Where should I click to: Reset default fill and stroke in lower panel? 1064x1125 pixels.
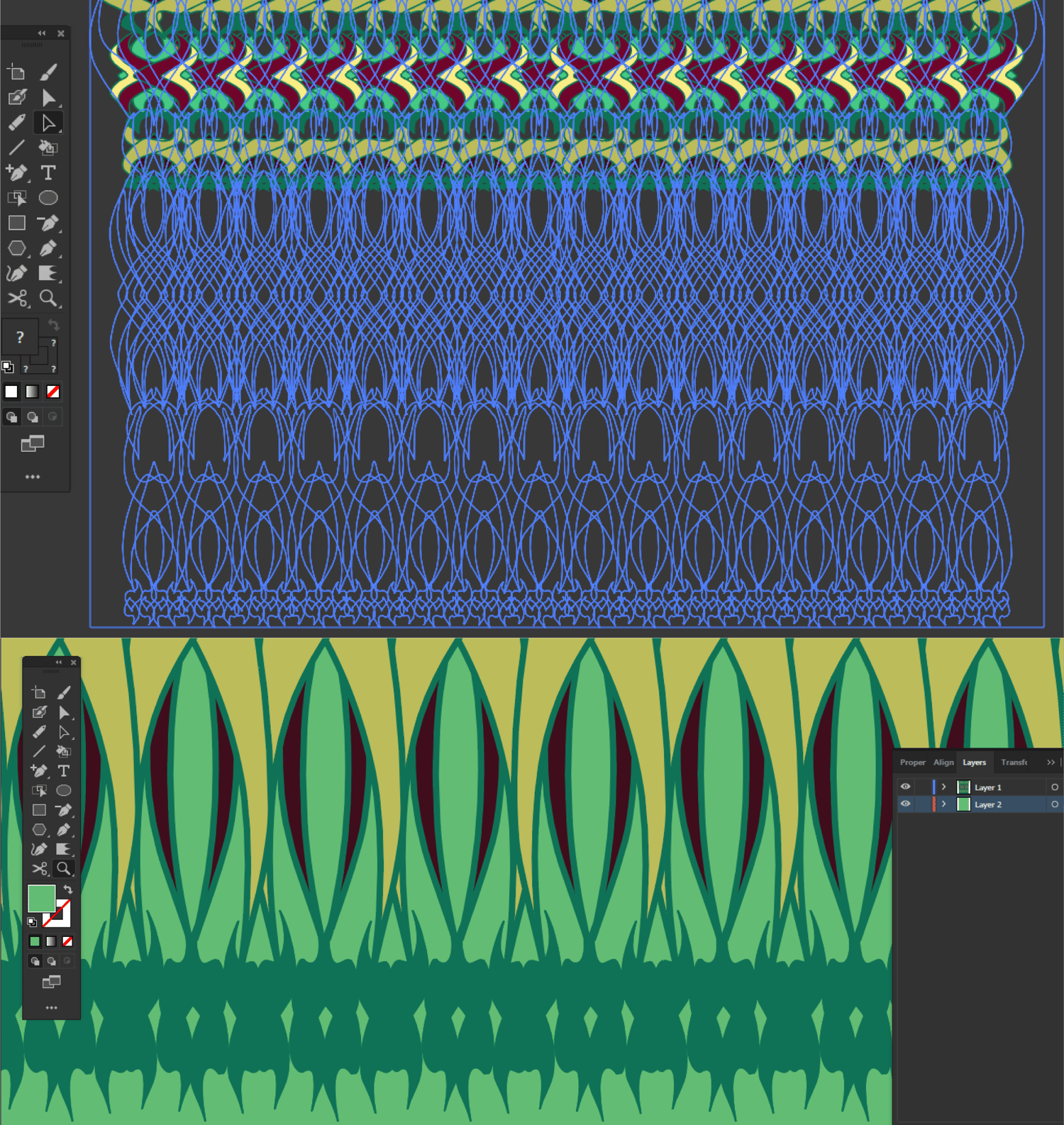click(32, 922)
